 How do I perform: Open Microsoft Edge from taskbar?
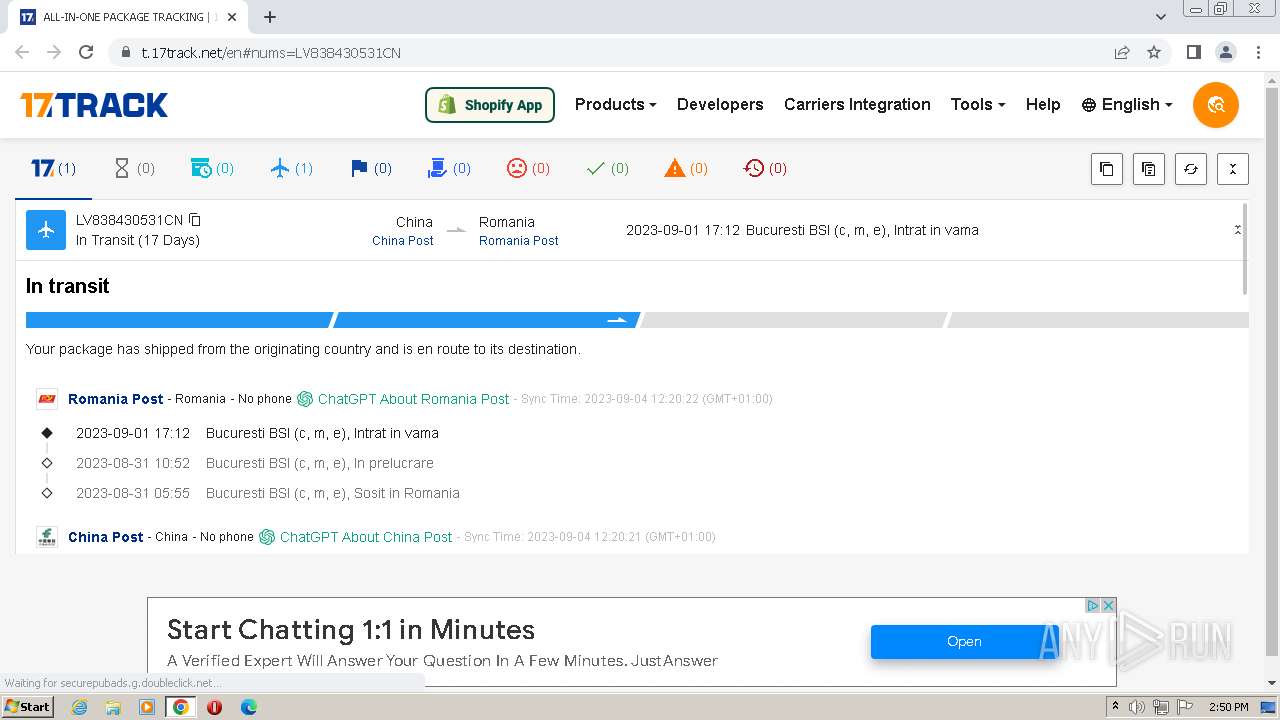coord(248,707)
